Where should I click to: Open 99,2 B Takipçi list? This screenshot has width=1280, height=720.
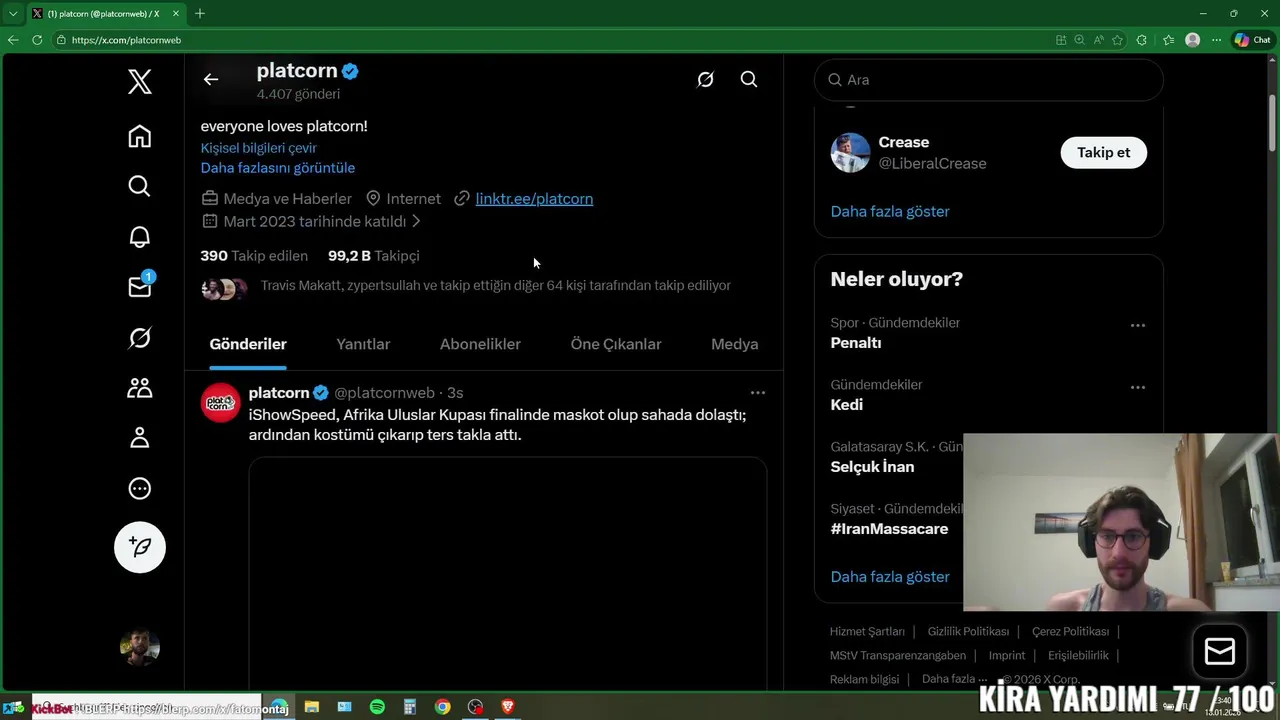click(374, 256)
